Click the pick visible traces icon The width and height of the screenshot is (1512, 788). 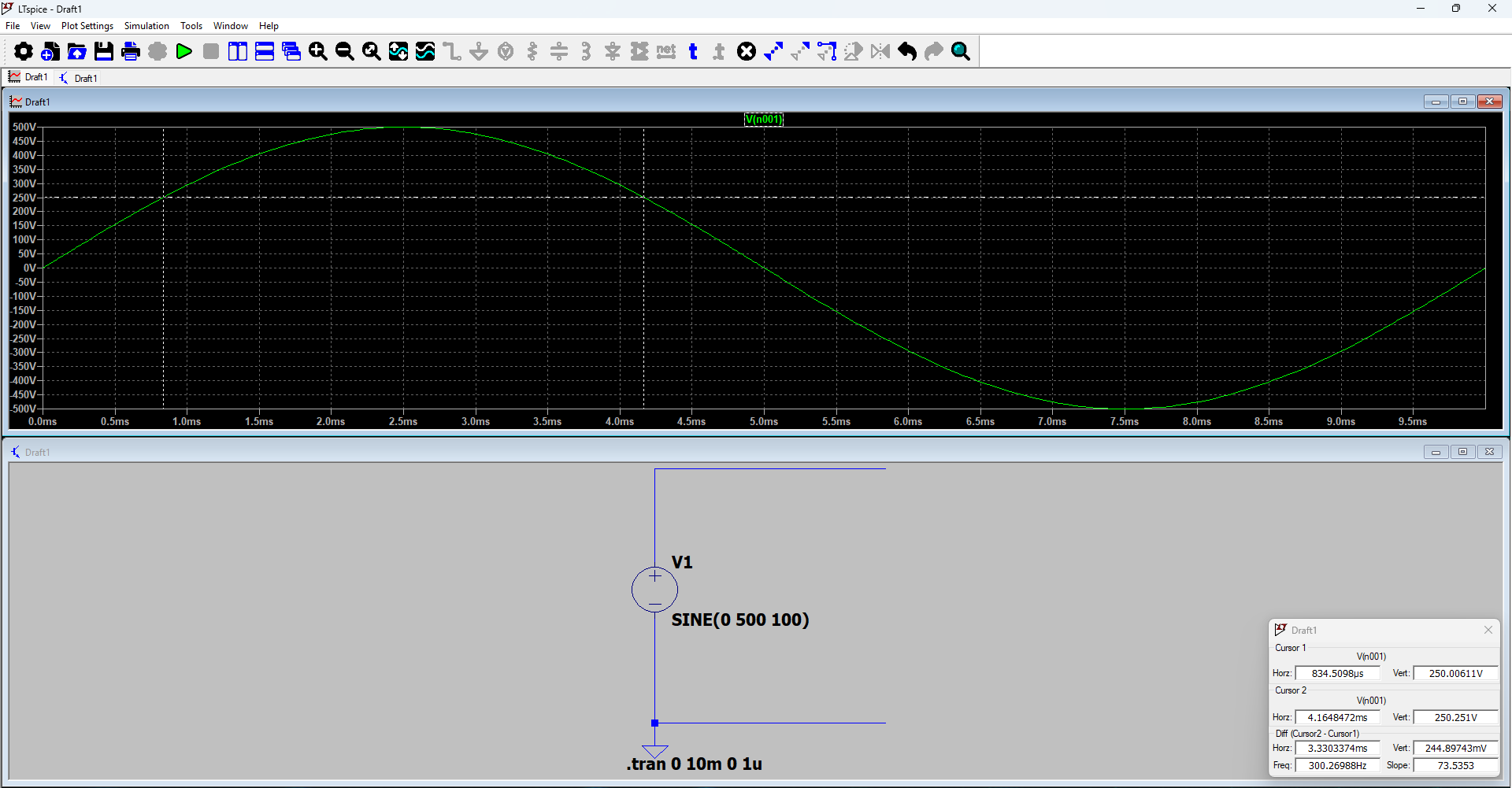[425, 52]
